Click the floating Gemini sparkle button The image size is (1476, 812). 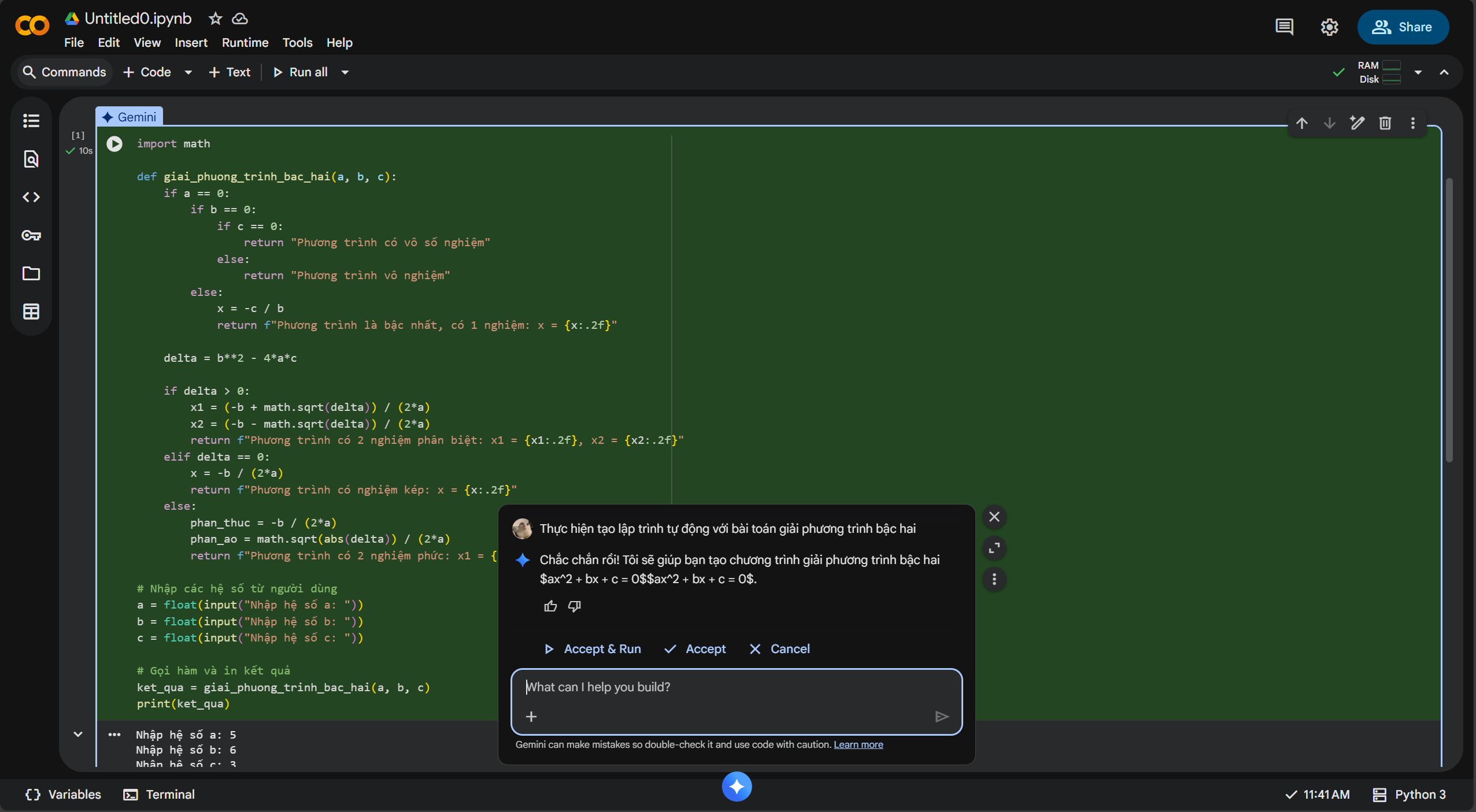(x=737, y=787)
